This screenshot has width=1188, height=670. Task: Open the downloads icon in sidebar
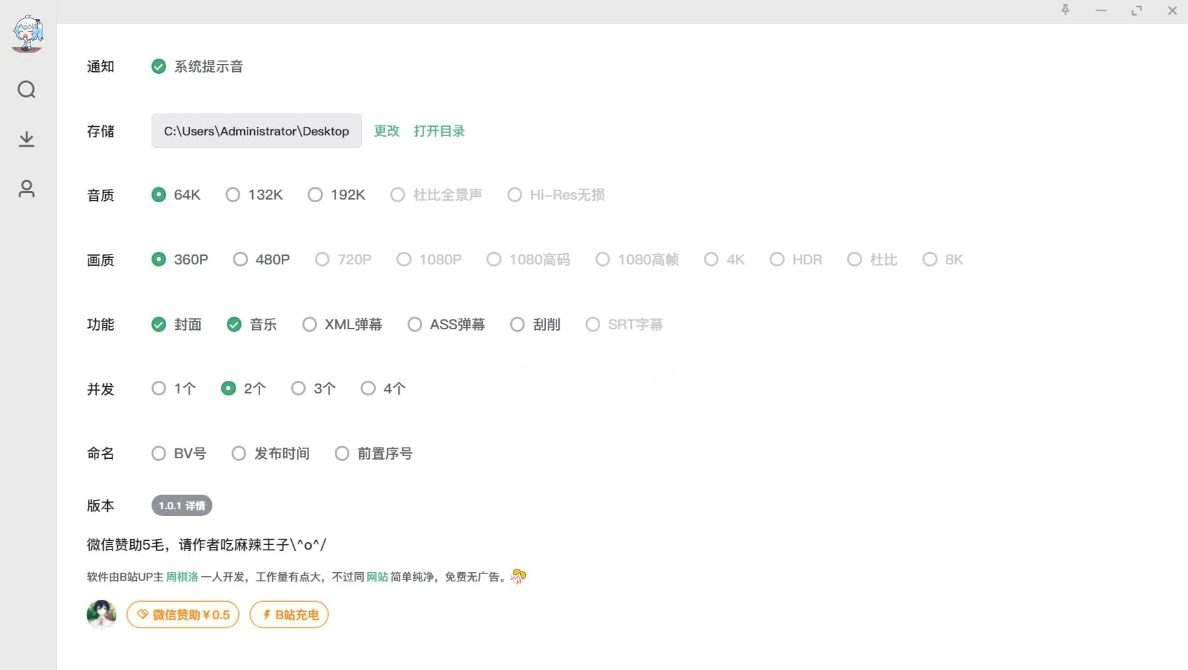click(x=27, y=139)
